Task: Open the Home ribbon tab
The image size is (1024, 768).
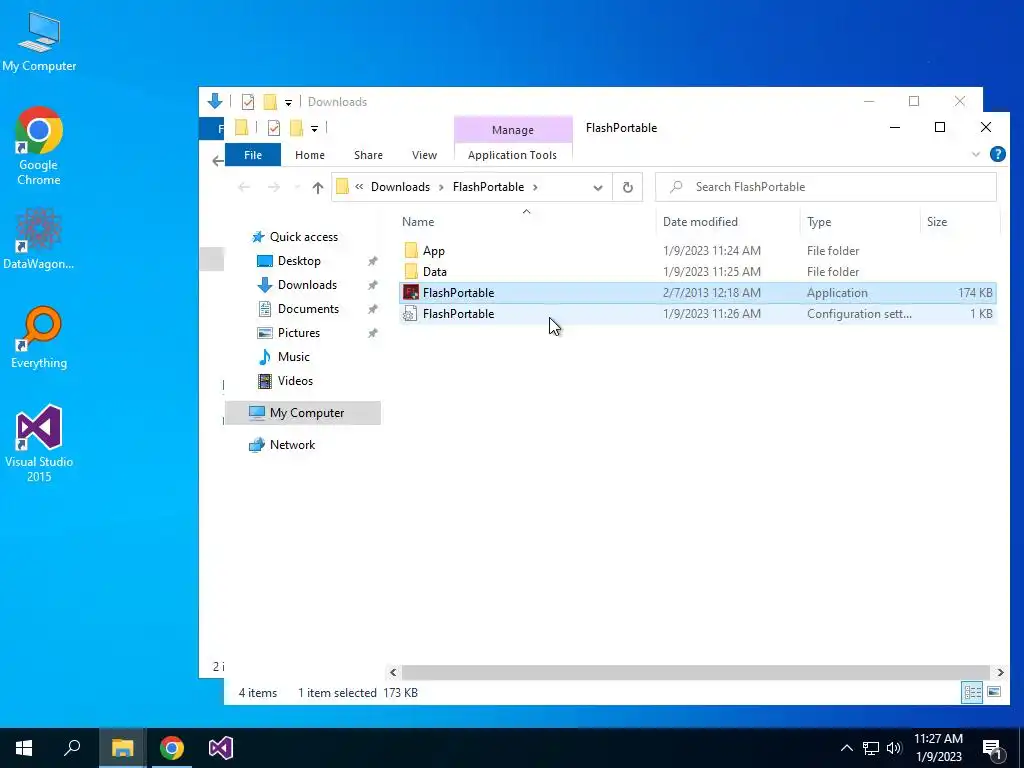Action: (x=310, y=155)
